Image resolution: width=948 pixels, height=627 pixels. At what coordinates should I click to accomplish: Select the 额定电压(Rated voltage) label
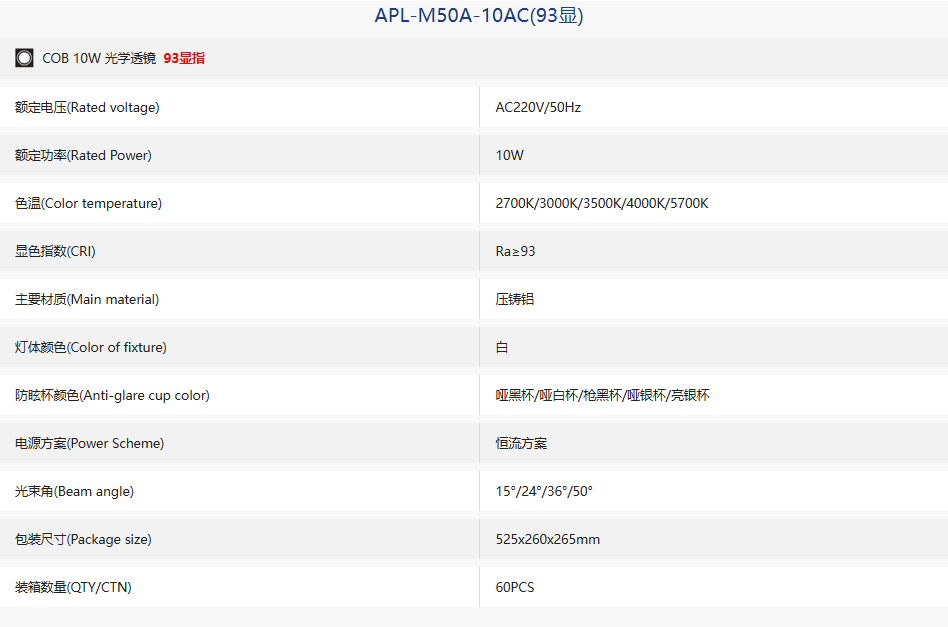[x=87, y=107]
